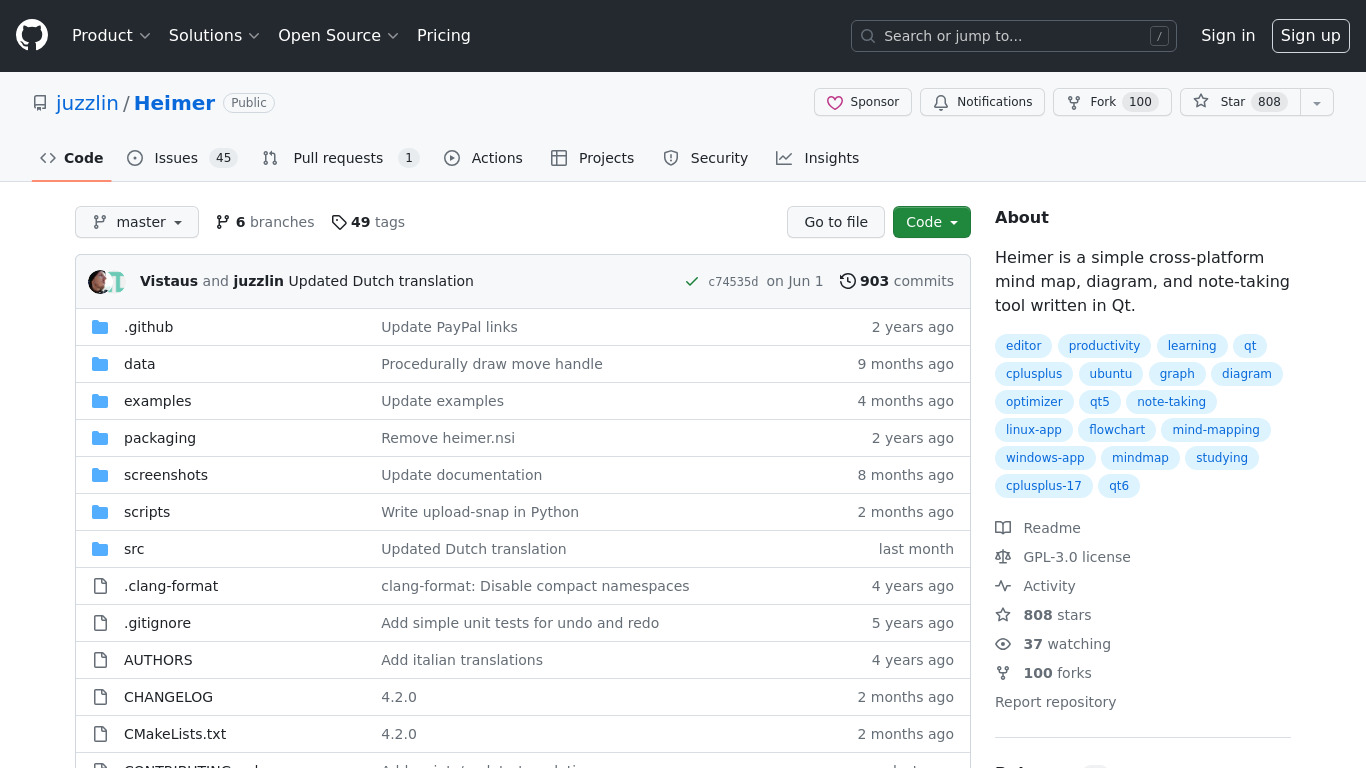Open the Pull requests tab
The width and height of the screenshot is (1366, 768).
coord(340,158)
